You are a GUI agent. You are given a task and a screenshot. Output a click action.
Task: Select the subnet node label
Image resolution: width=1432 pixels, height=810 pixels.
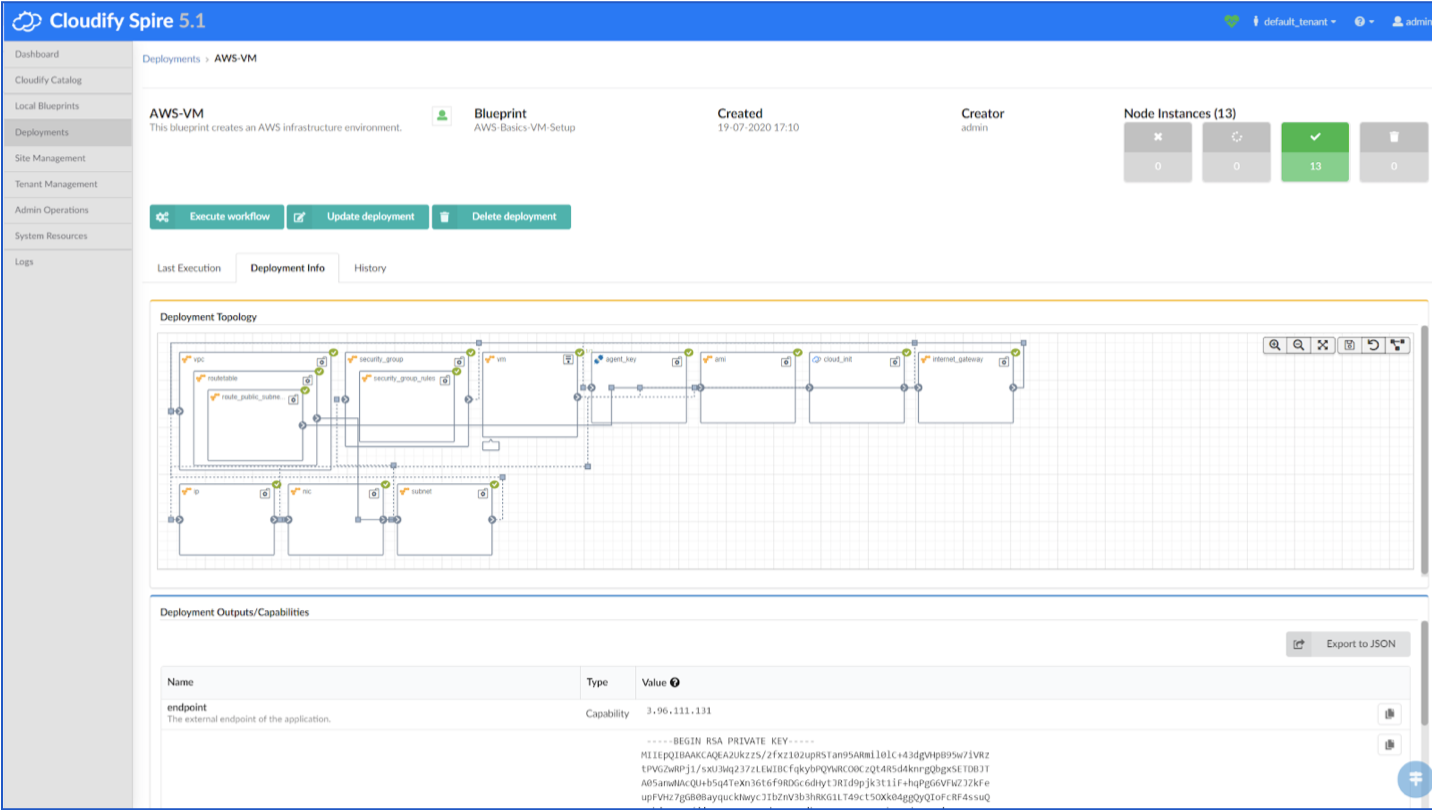tap(421, 491)
